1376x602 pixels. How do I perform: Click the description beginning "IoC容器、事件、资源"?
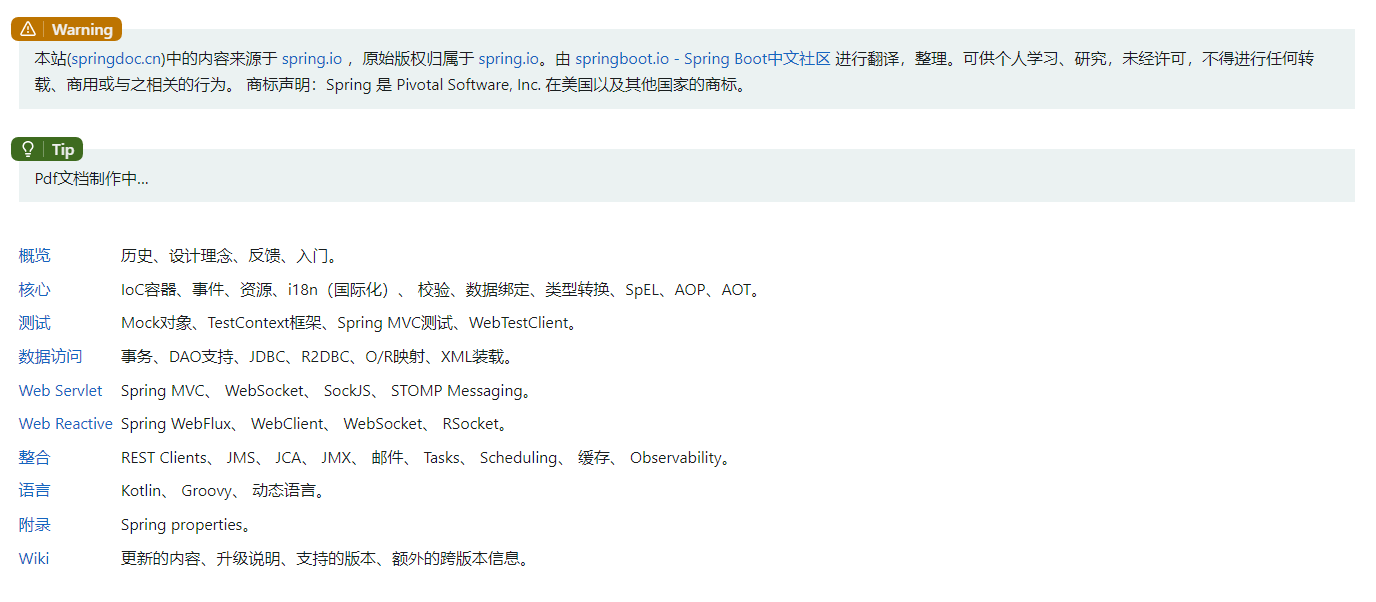(x=441, y=290)
